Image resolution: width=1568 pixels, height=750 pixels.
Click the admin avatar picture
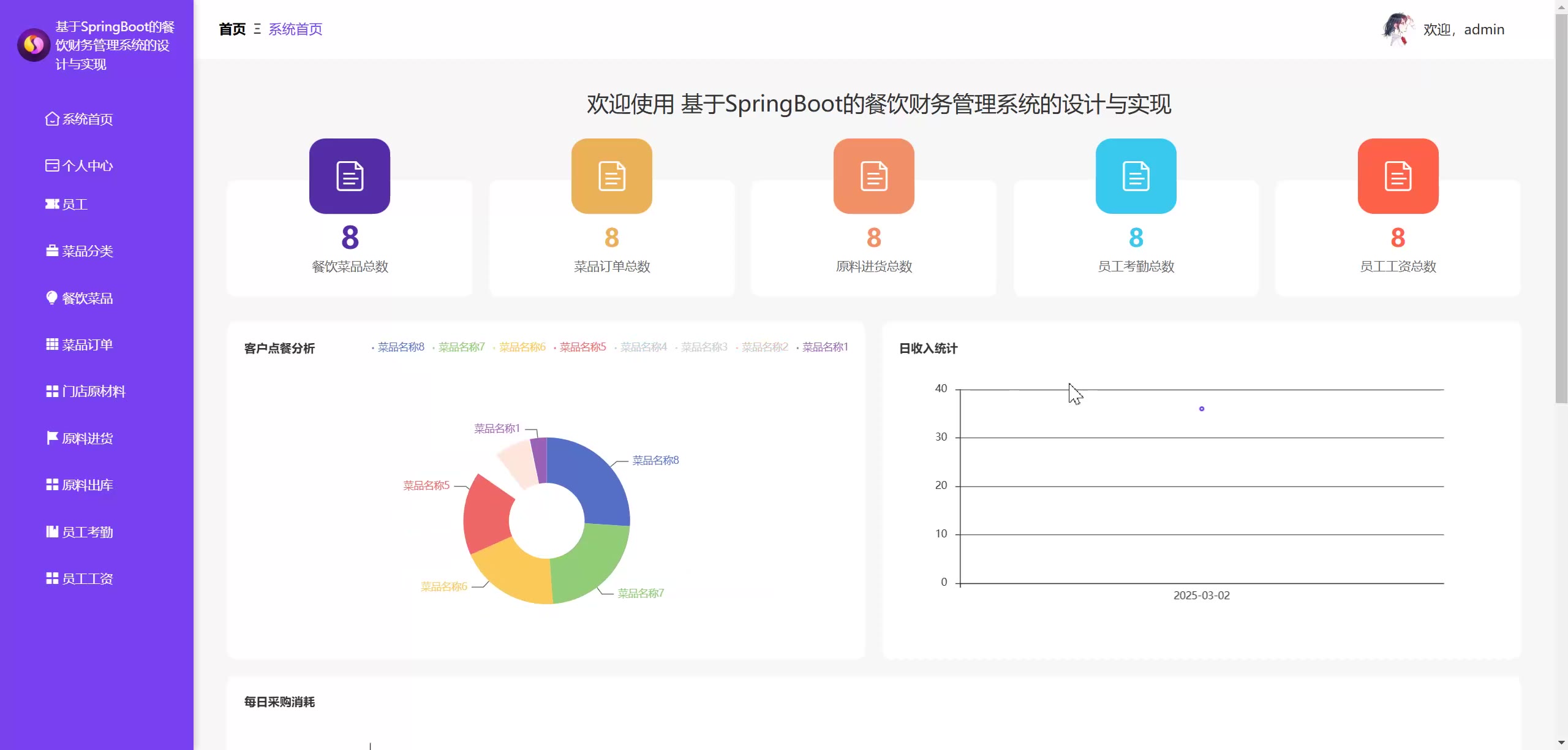1398,29
